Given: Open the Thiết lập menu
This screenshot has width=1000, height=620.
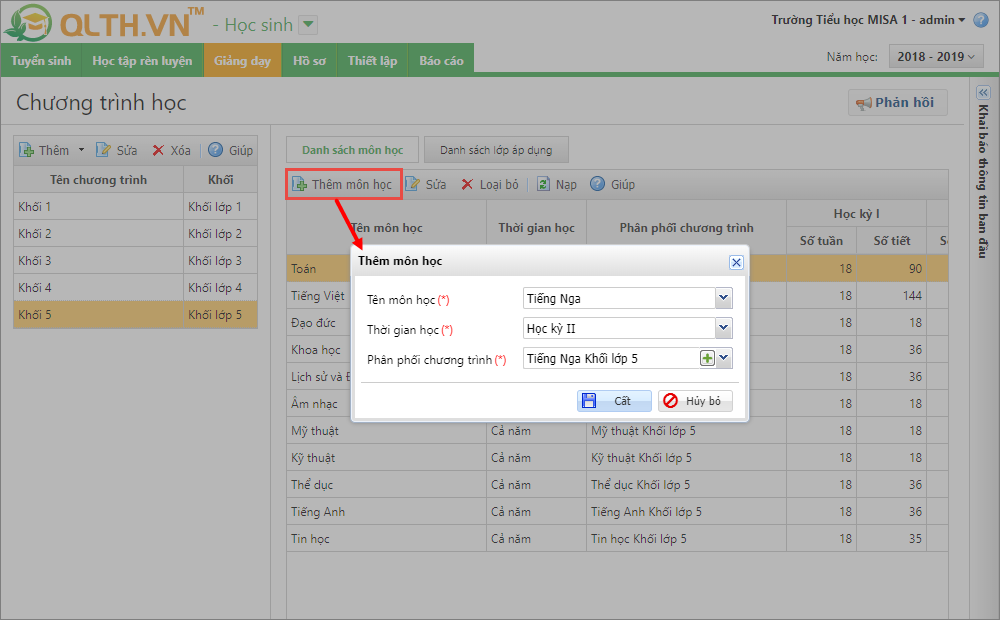Looking at the screenshot, I should point(372,61).
